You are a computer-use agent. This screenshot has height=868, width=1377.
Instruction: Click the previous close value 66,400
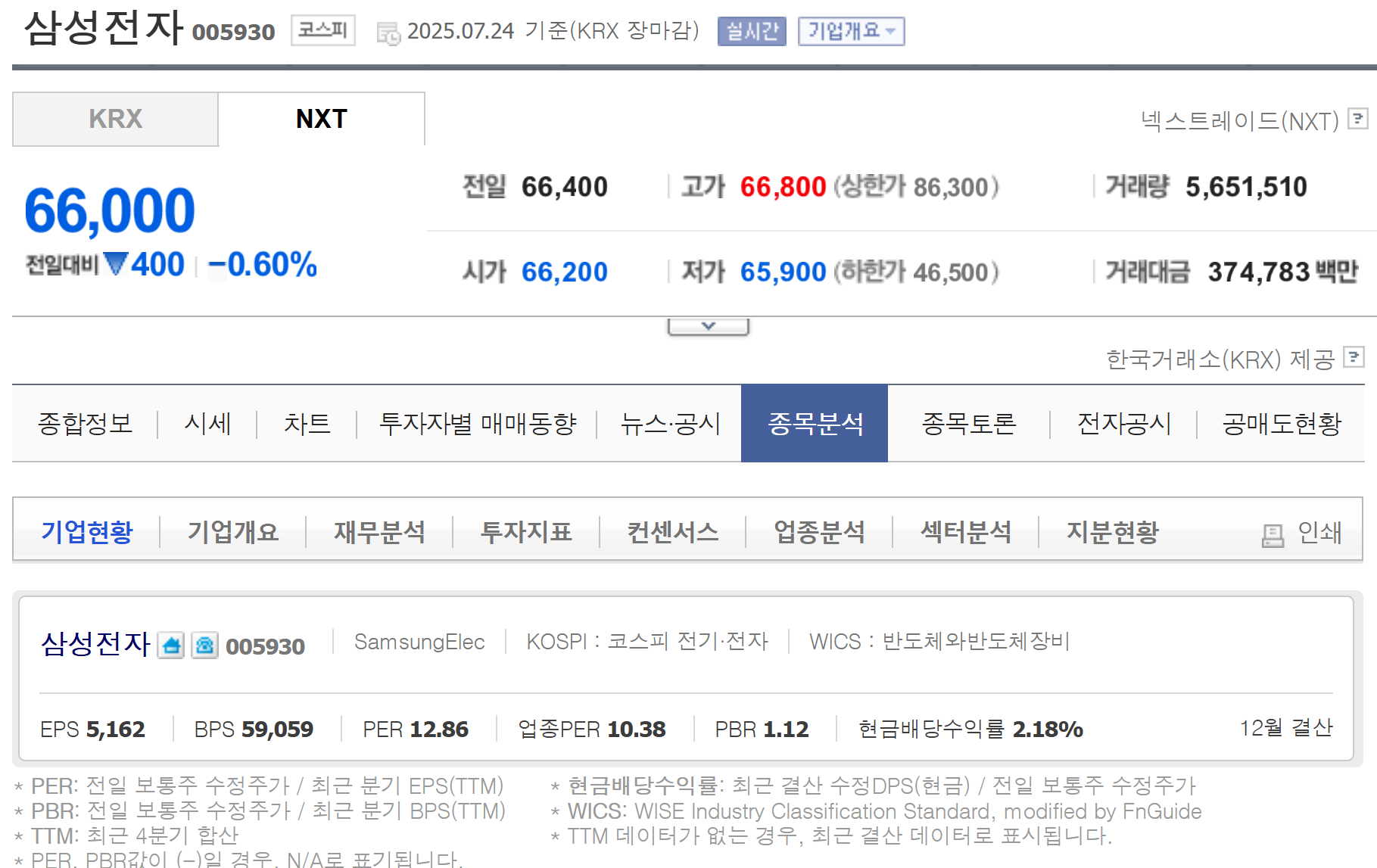point(565,187)
